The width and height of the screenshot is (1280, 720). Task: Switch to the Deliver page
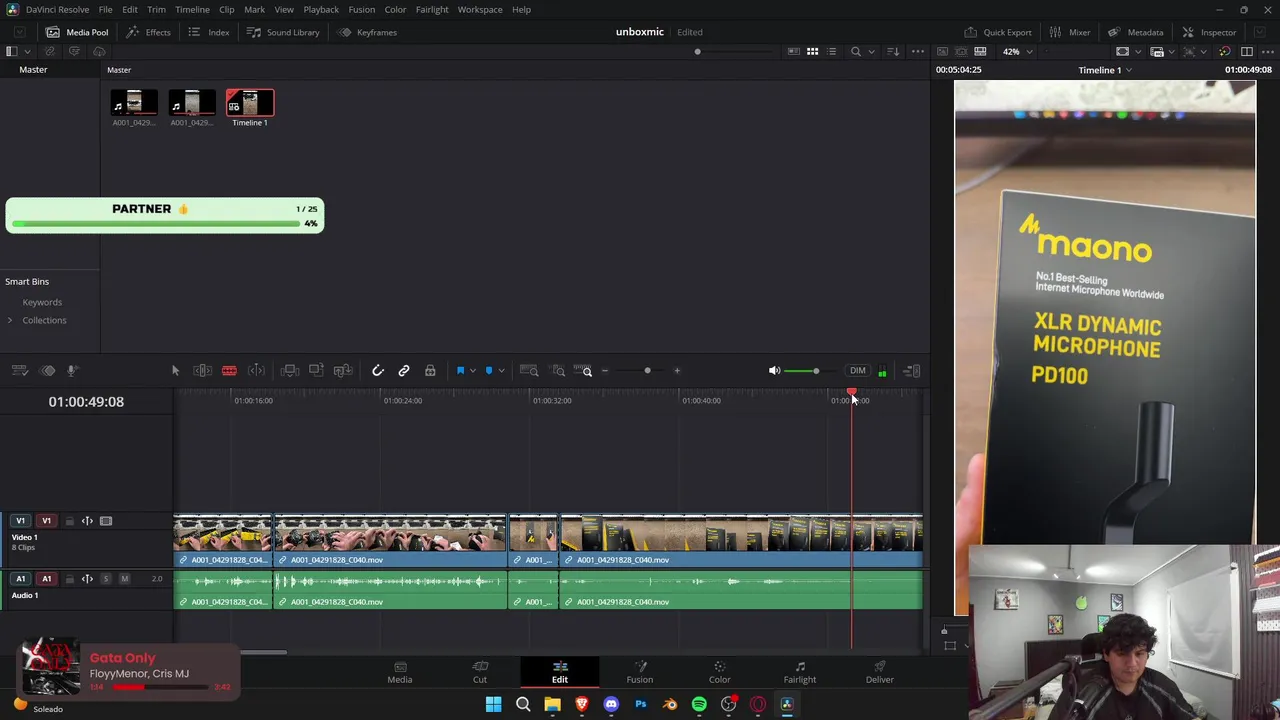(x=880, y=672)
